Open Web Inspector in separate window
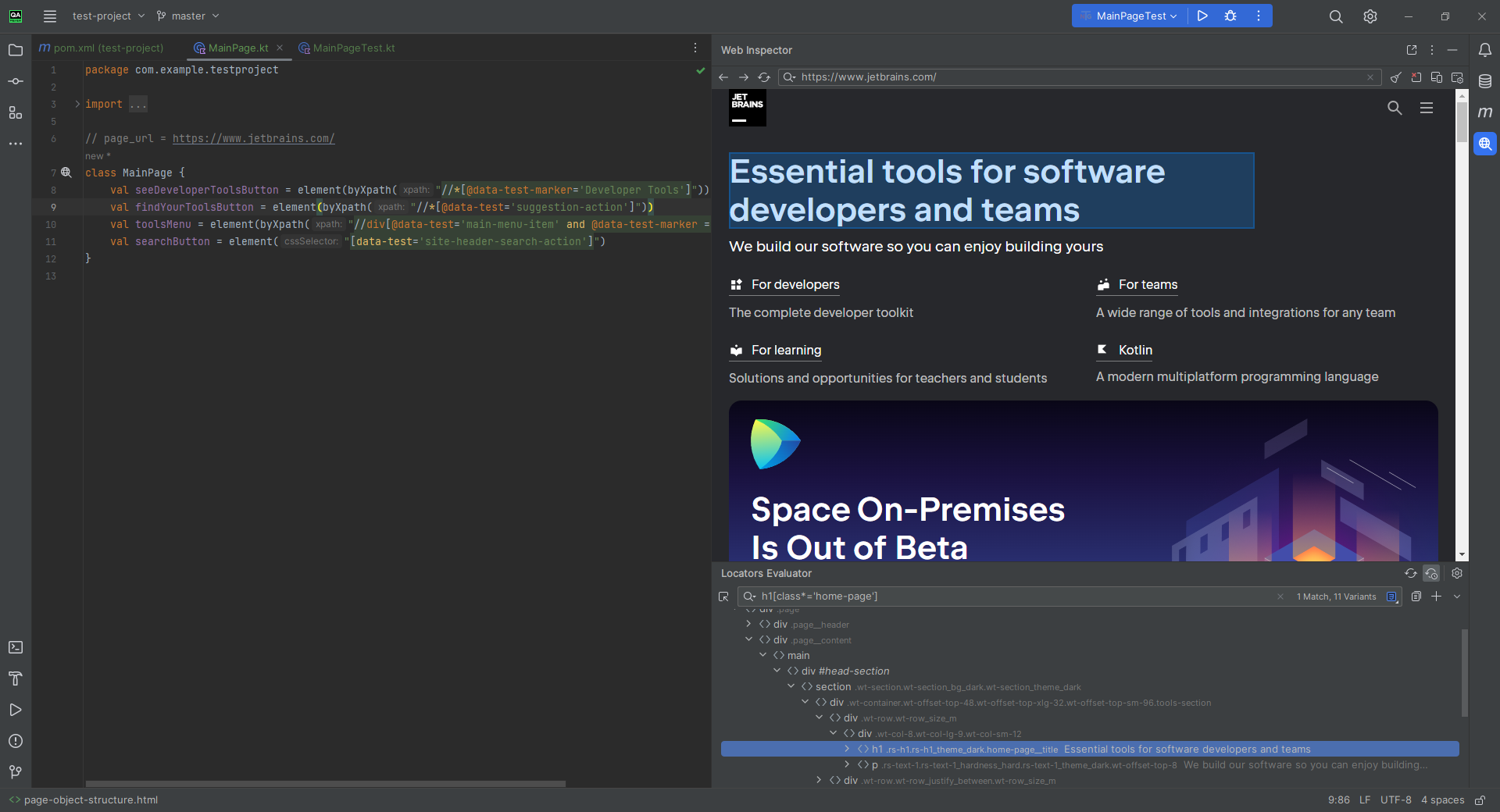 pos(1412,50)
